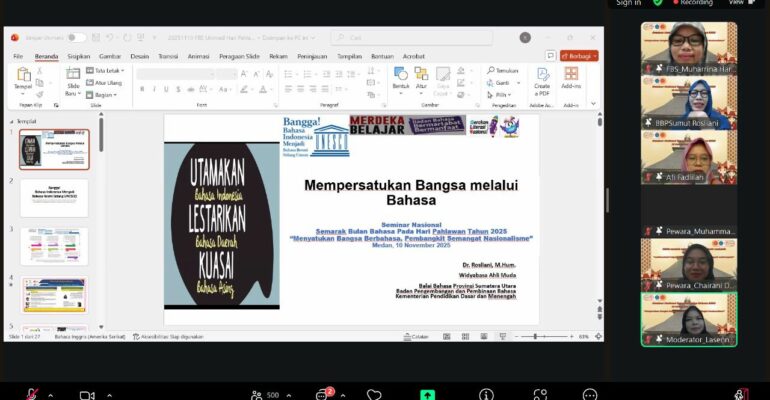Image resolution: width=770 pixels, height=400 pixels.
Task: Click the Zoom share screen green icon
Action: click(x=428, y=394)
